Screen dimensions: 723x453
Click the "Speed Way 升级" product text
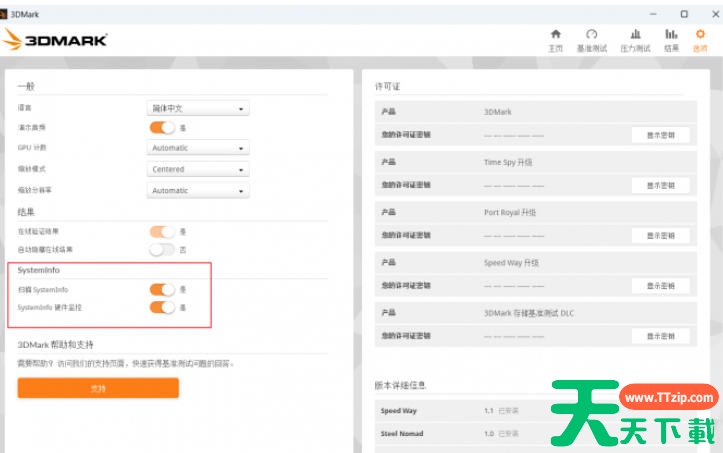pyautogui.click(x=511, y=263)
